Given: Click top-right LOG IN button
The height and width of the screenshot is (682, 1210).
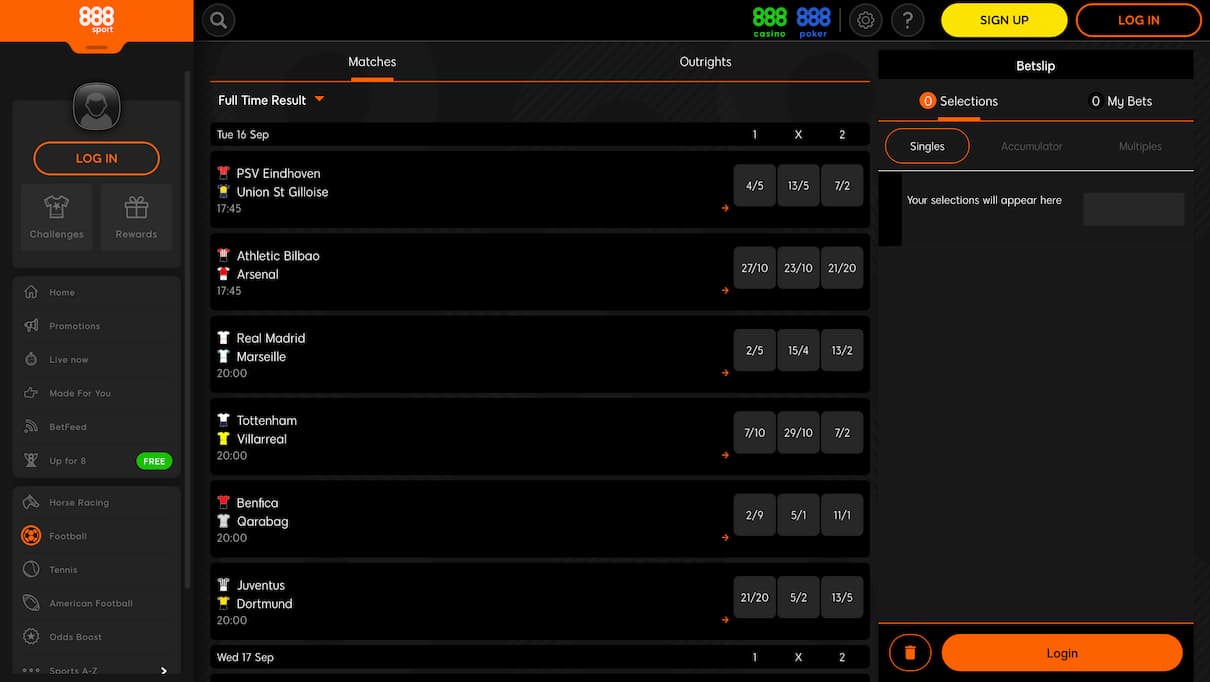Looking at the screenshot, I should [x=1138, y=20].
